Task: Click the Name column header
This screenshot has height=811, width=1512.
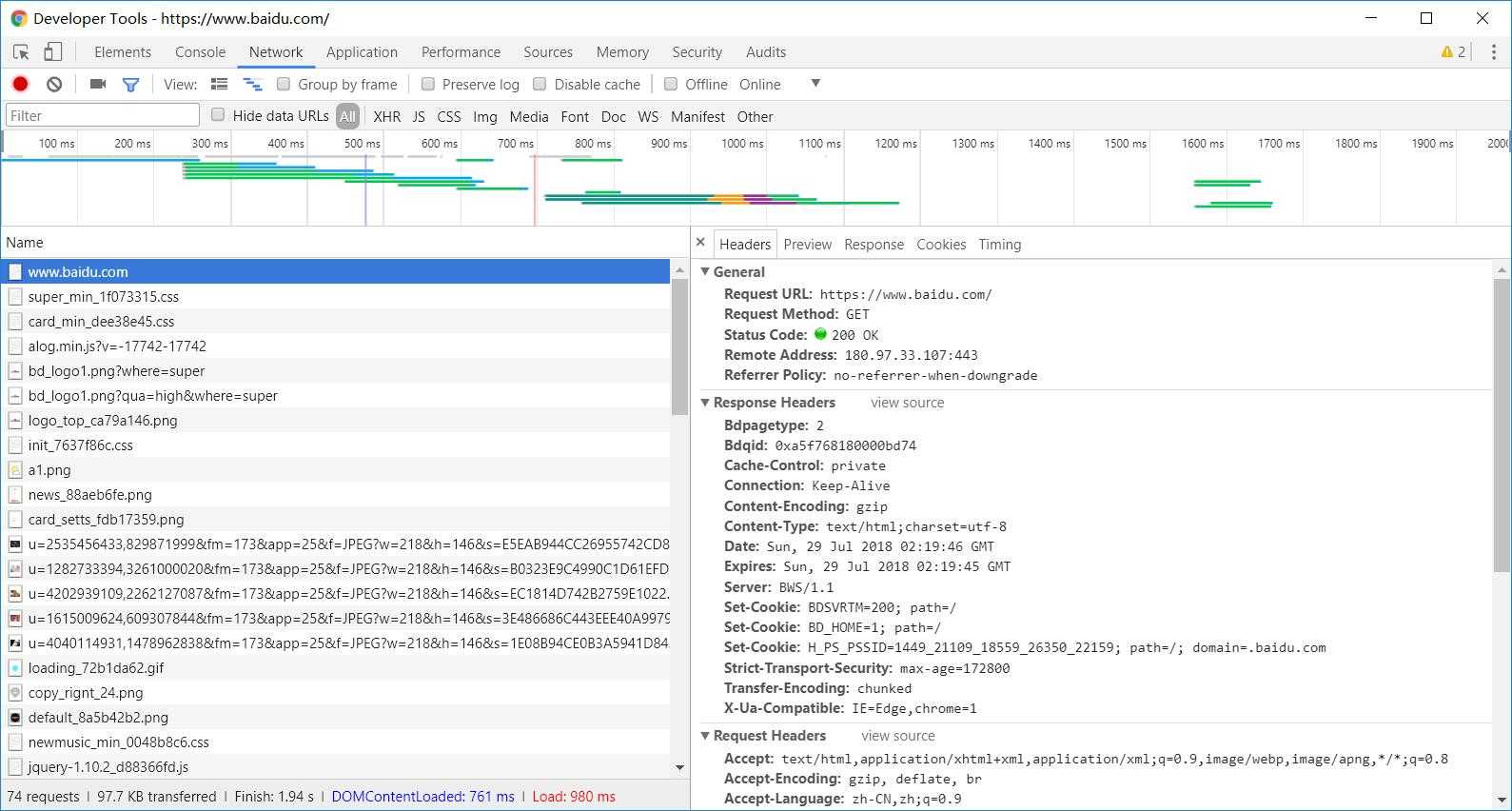Action: 344,242
